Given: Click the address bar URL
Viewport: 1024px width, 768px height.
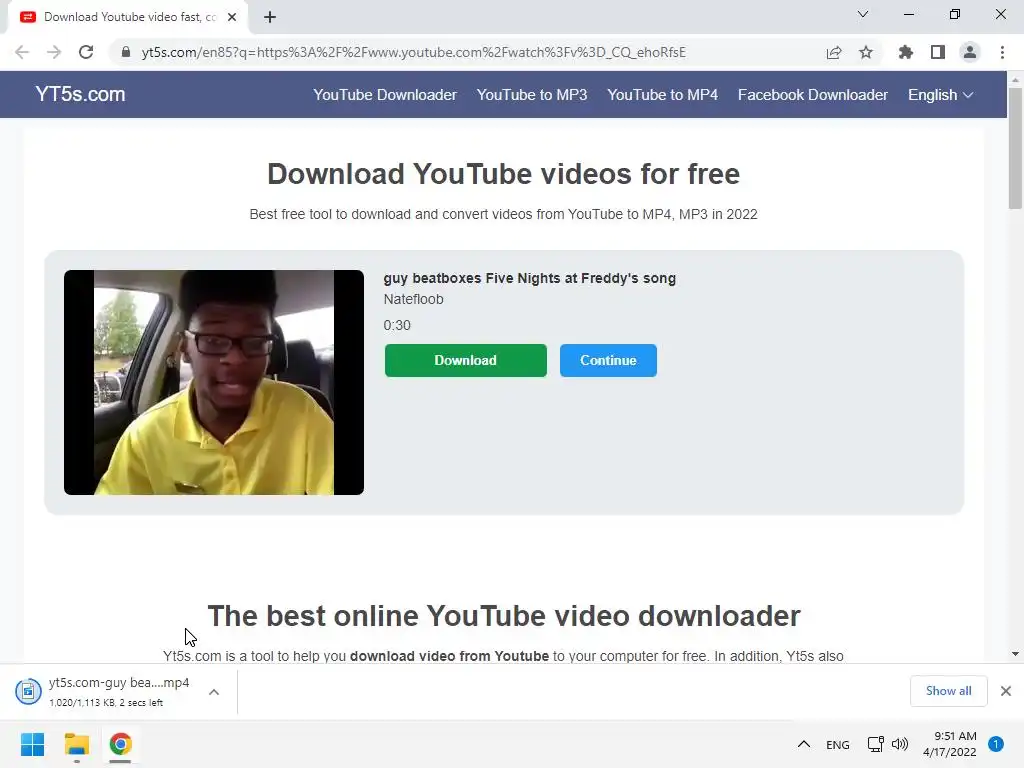Looking at the screenshot, I should tap(413, 52).
